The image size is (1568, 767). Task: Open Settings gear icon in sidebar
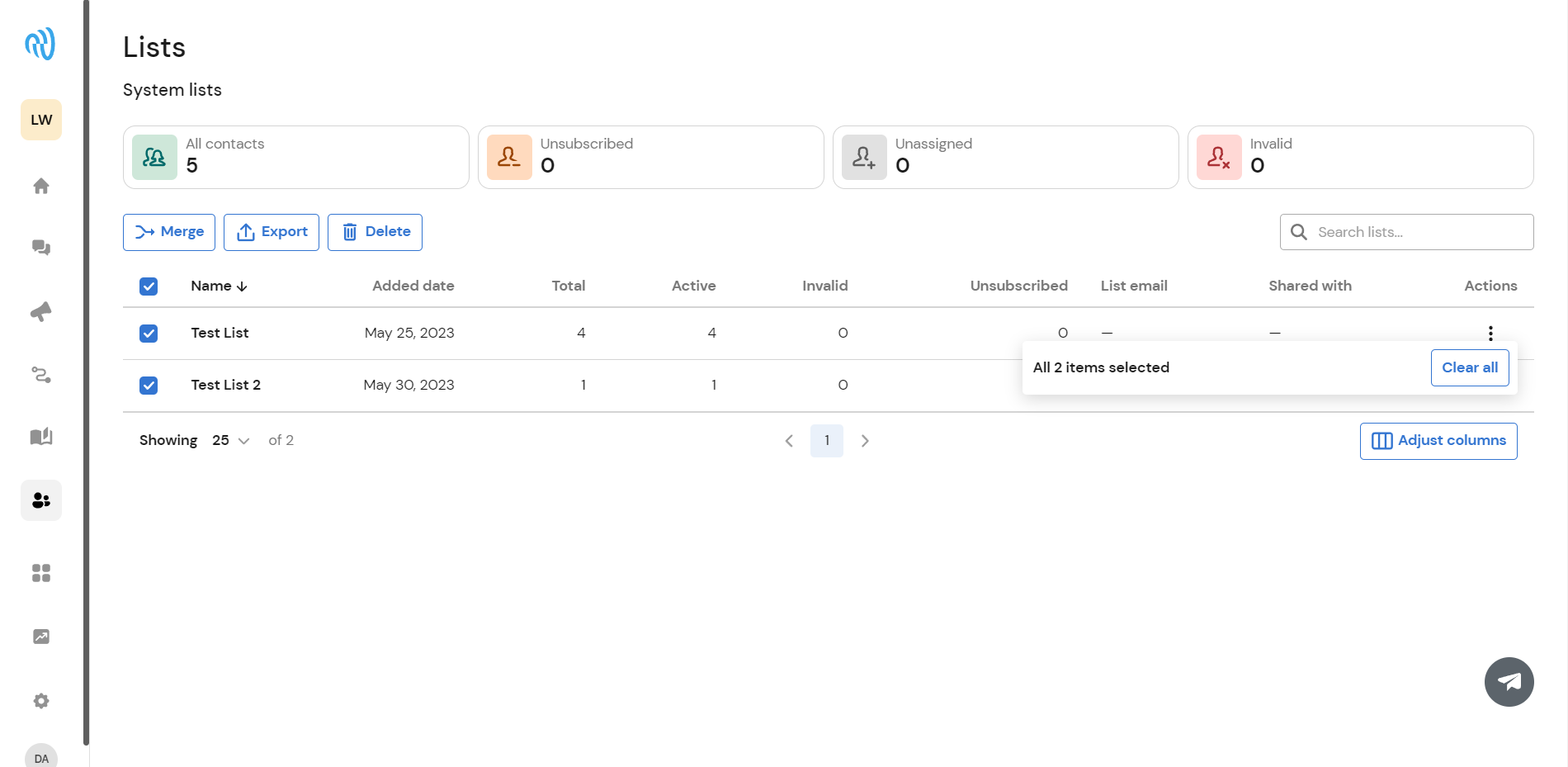pos(41,701)
